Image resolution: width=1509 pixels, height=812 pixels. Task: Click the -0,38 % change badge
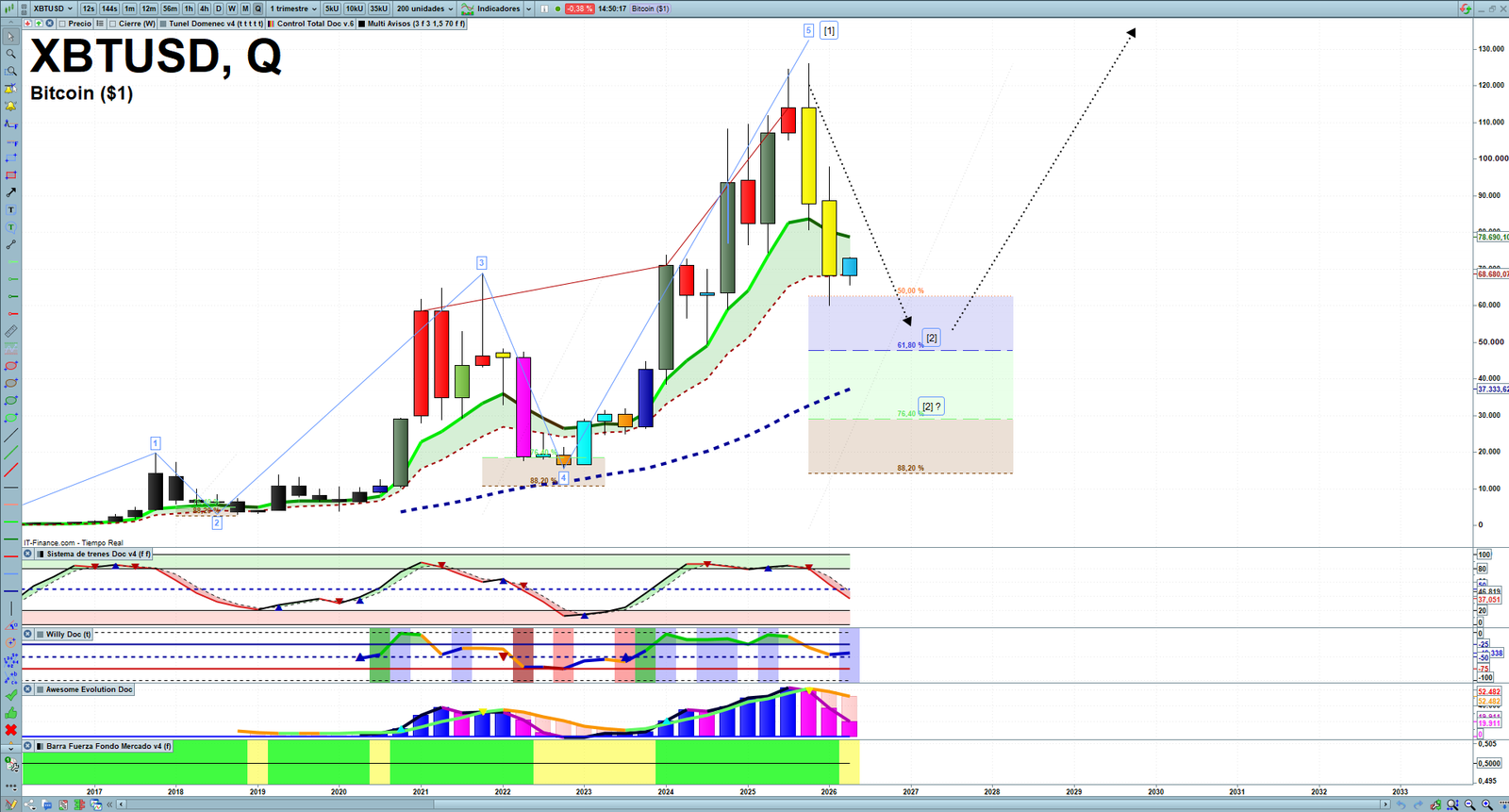coord(579,8)
